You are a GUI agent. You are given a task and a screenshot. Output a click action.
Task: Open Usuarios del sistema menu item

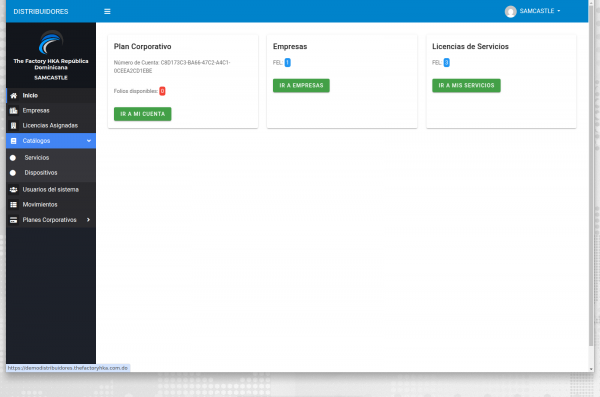pyautogui.click(x=51, y=190)
